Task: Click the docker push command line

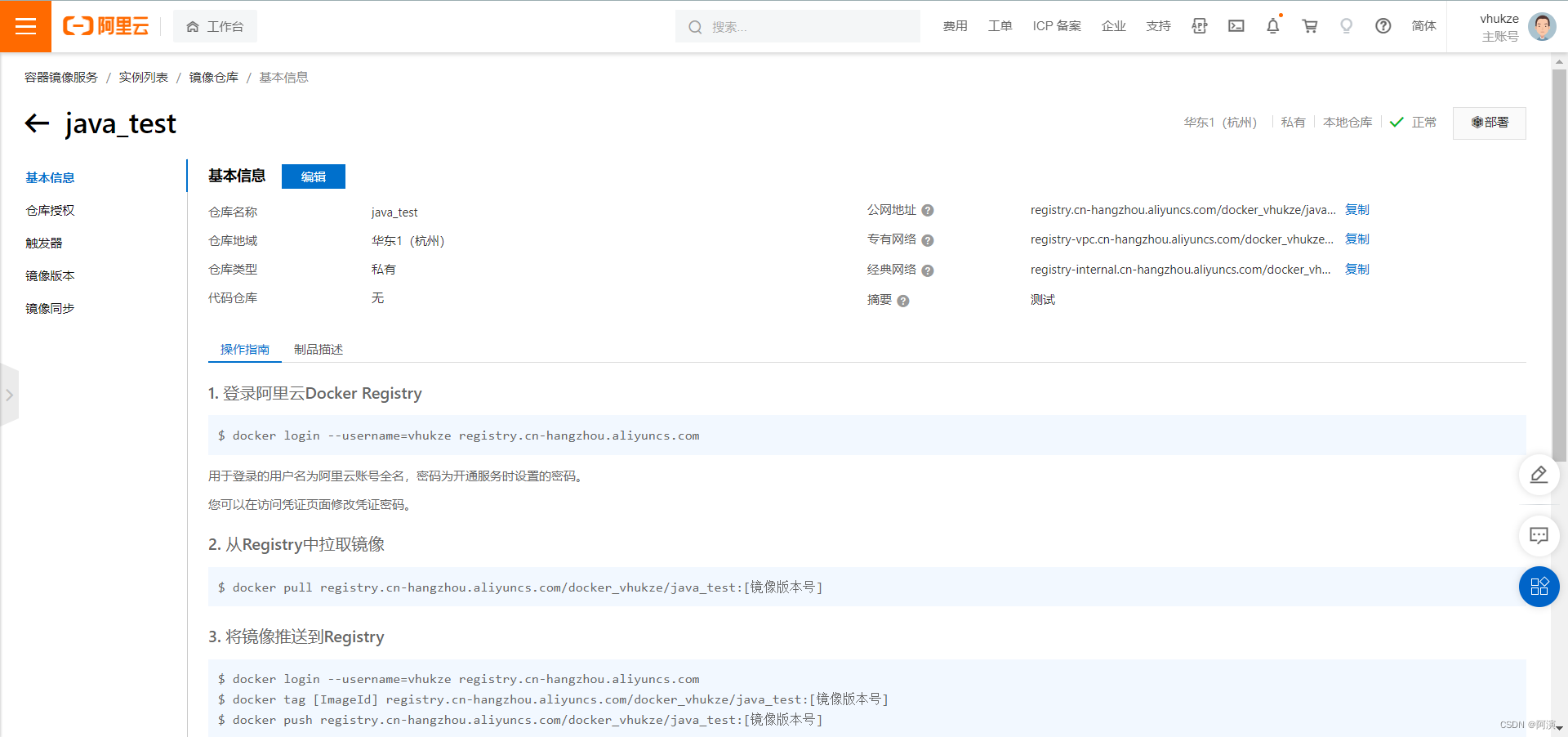Action: coord(520,720)
